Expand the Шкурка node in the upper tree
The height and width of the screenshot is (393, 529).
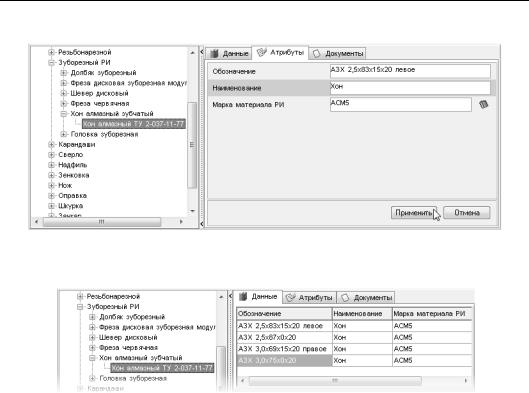click(51, 206)
